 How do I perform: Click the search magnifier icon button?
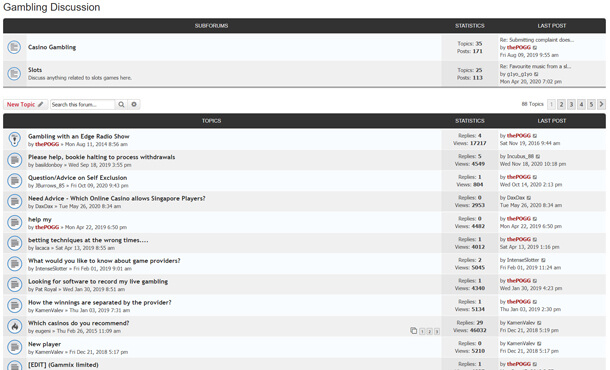pos(121,104)
